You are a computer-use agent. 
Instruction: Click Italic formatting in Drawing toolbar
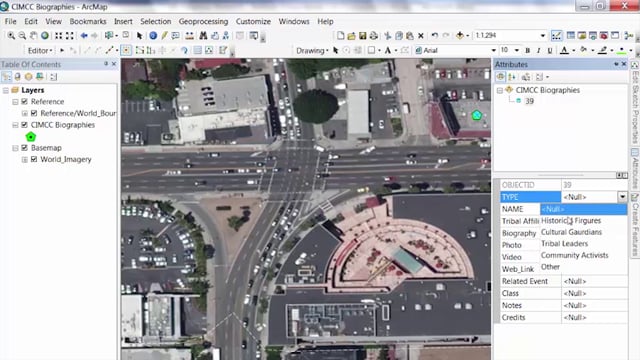click(x=539, y=50)
